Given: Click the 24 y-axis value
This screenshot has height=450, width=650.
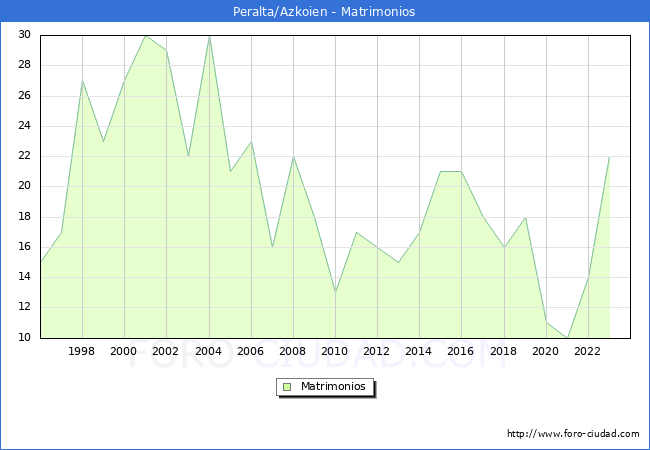Looking at the screenshot, I should point(24,126).
